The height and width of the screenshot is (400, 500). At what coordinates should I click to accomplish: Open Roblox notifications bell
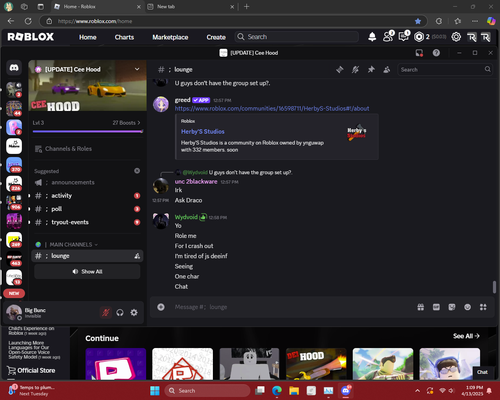tap(372, 37)
